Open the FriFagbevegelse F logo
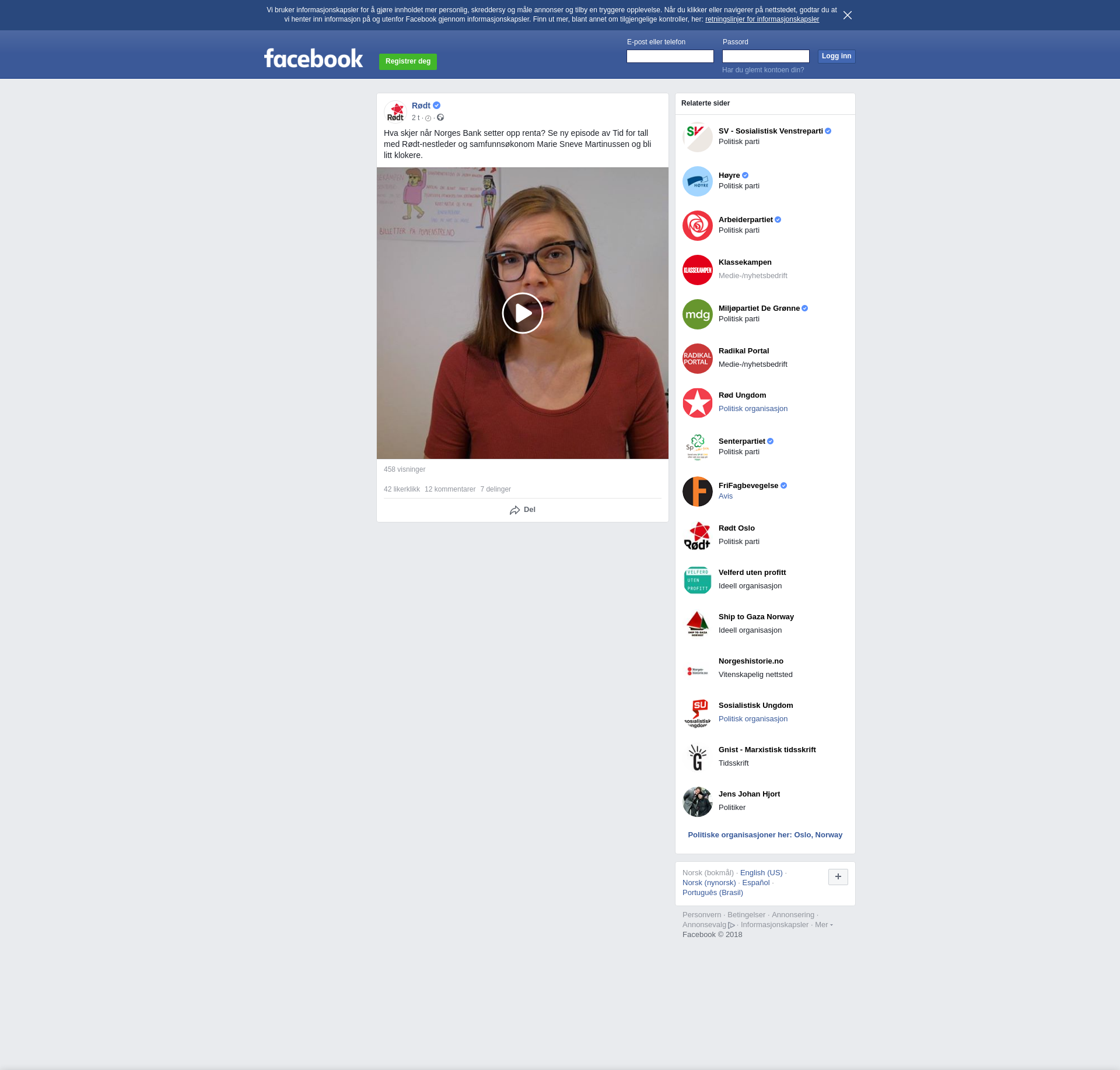This screenshot has height=1070, width=1120. pyautogui.click(x=698, y=492)
